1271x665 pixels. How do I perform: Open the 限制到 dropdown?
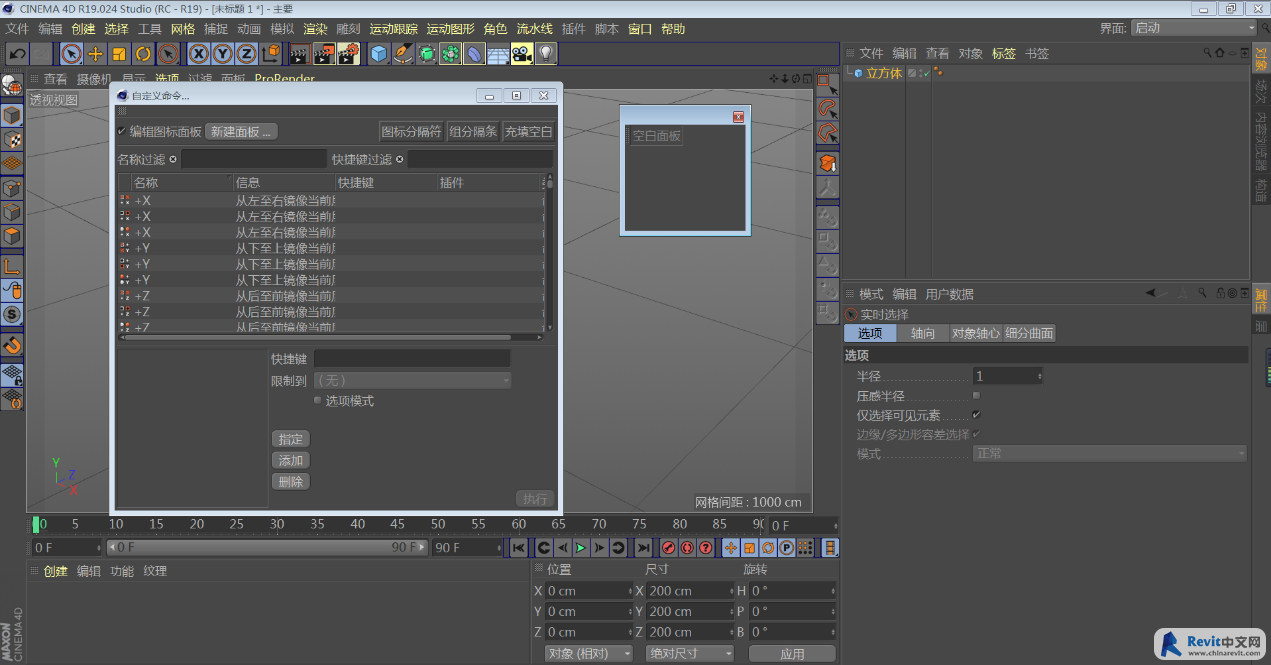412,380
